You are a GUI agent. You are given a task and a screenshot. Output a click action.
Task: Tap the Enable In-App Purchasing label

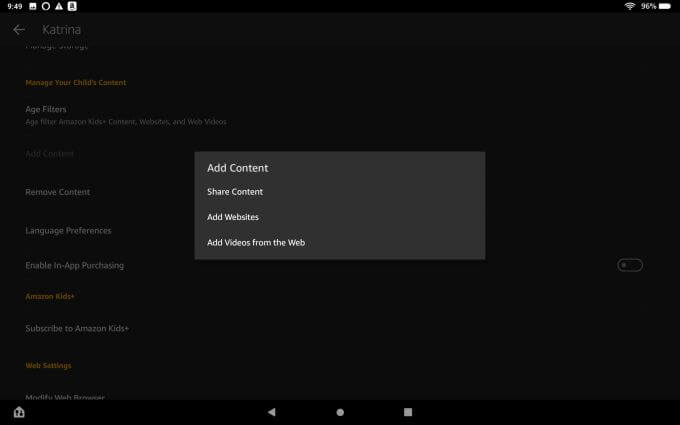74,265
